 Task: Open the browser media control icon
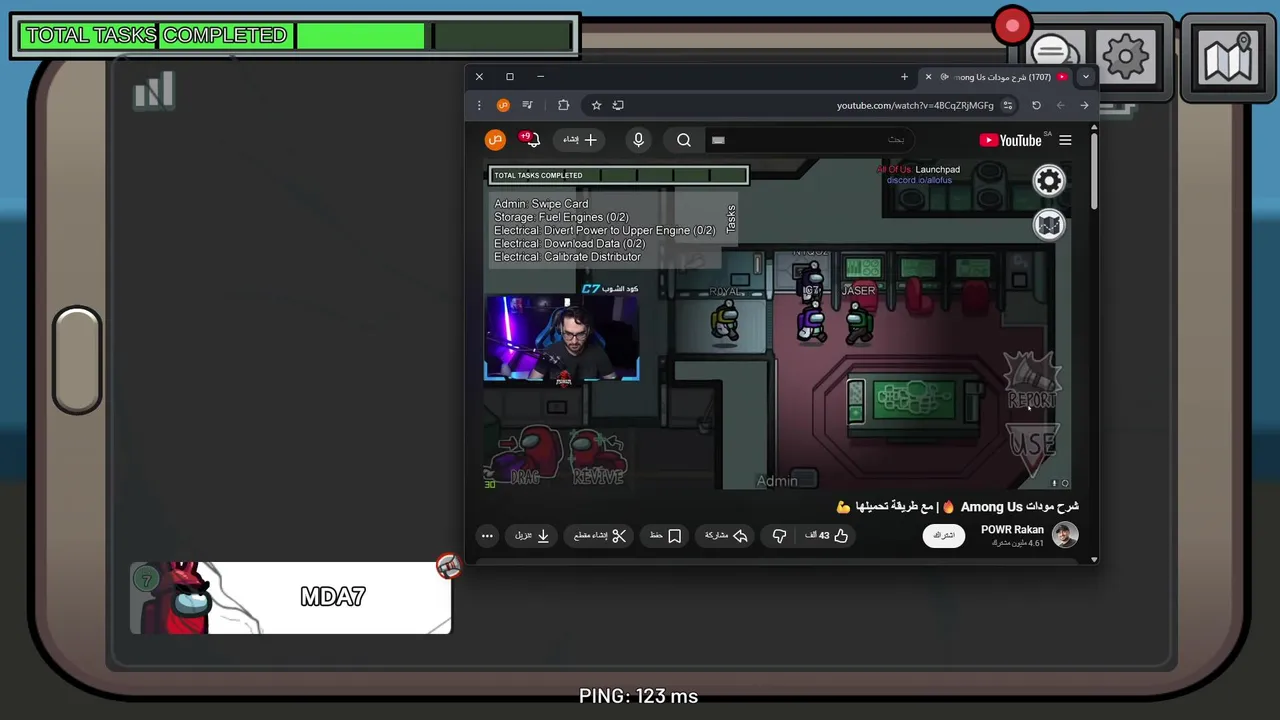(527, 105)
